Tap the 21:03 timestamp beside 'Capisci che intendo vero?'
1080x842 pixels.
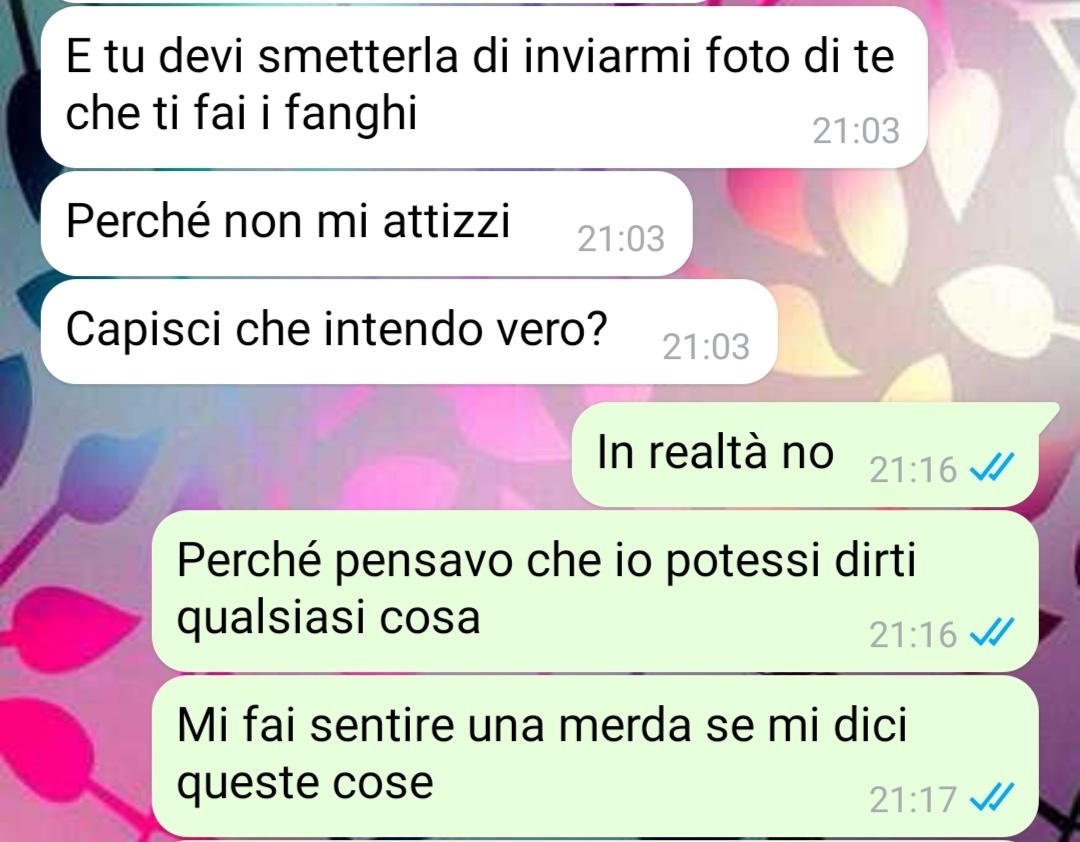click(706, 347)
